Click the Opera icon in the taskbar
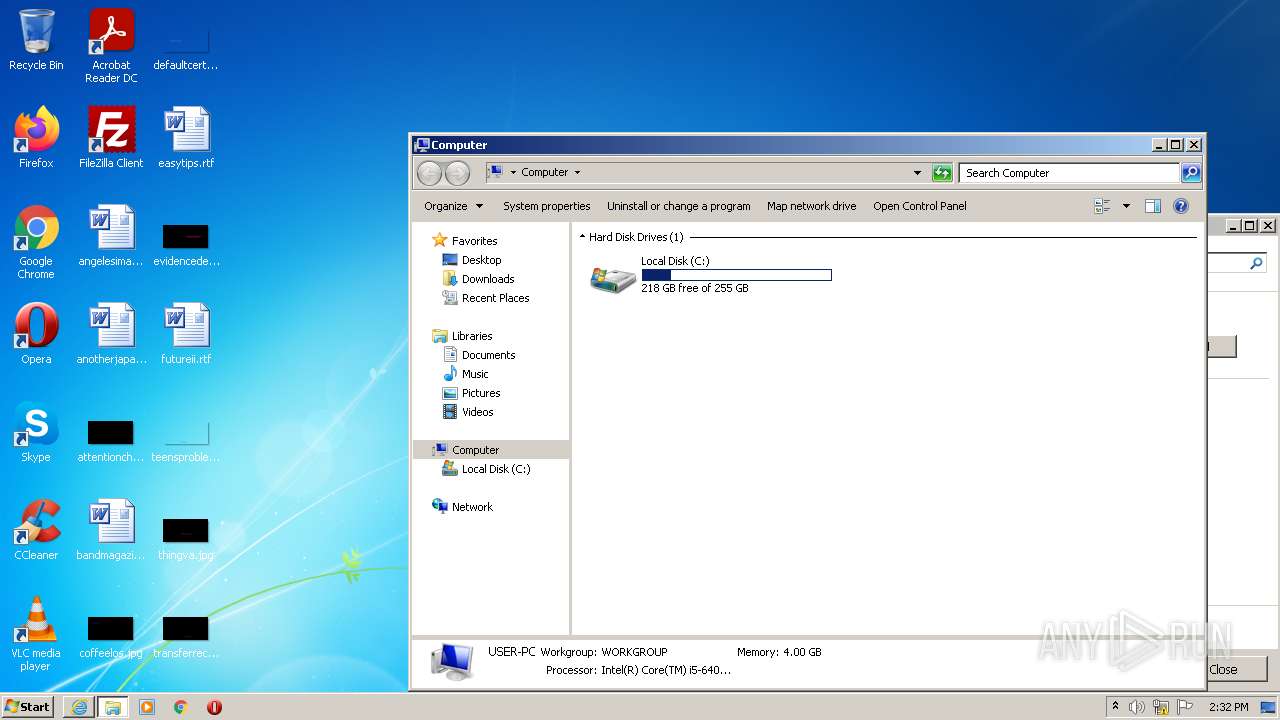Image resolution: width=1280 pixels, height=720 pixels. coord(214,707)
